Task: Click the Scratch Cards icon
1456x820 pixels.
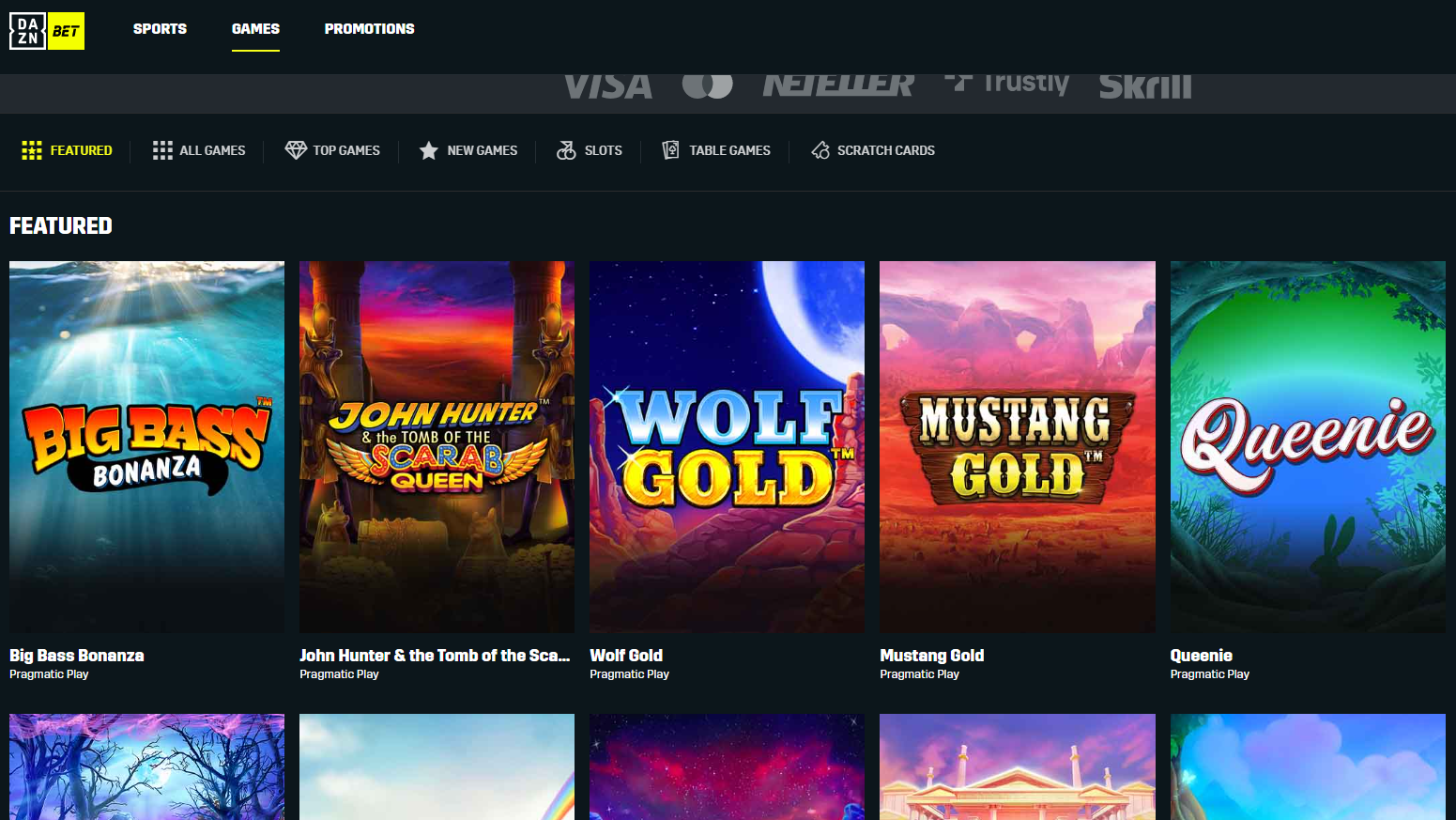Action: tap(820, 149)
